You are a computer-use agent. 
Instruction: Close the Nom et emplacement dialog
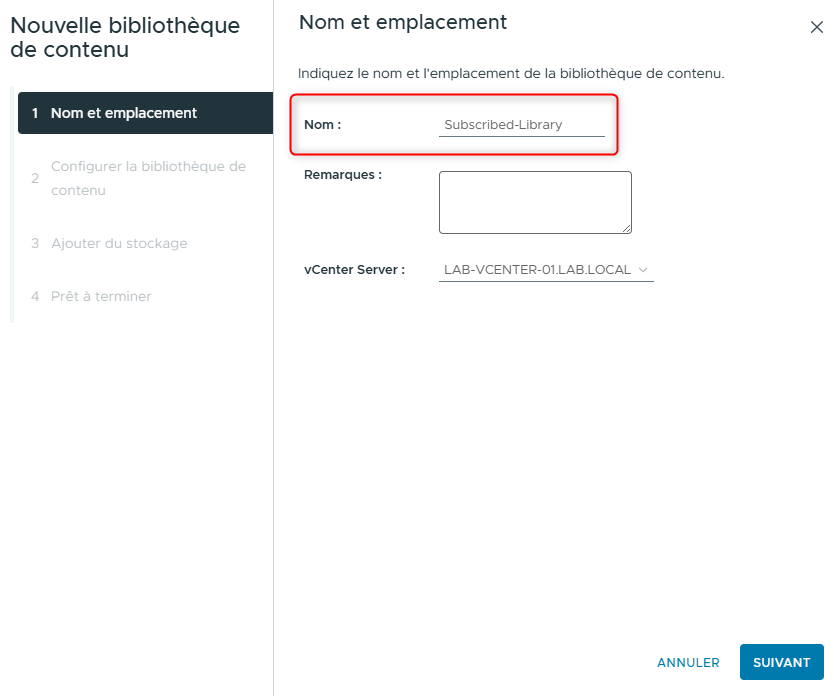(817, 28)
